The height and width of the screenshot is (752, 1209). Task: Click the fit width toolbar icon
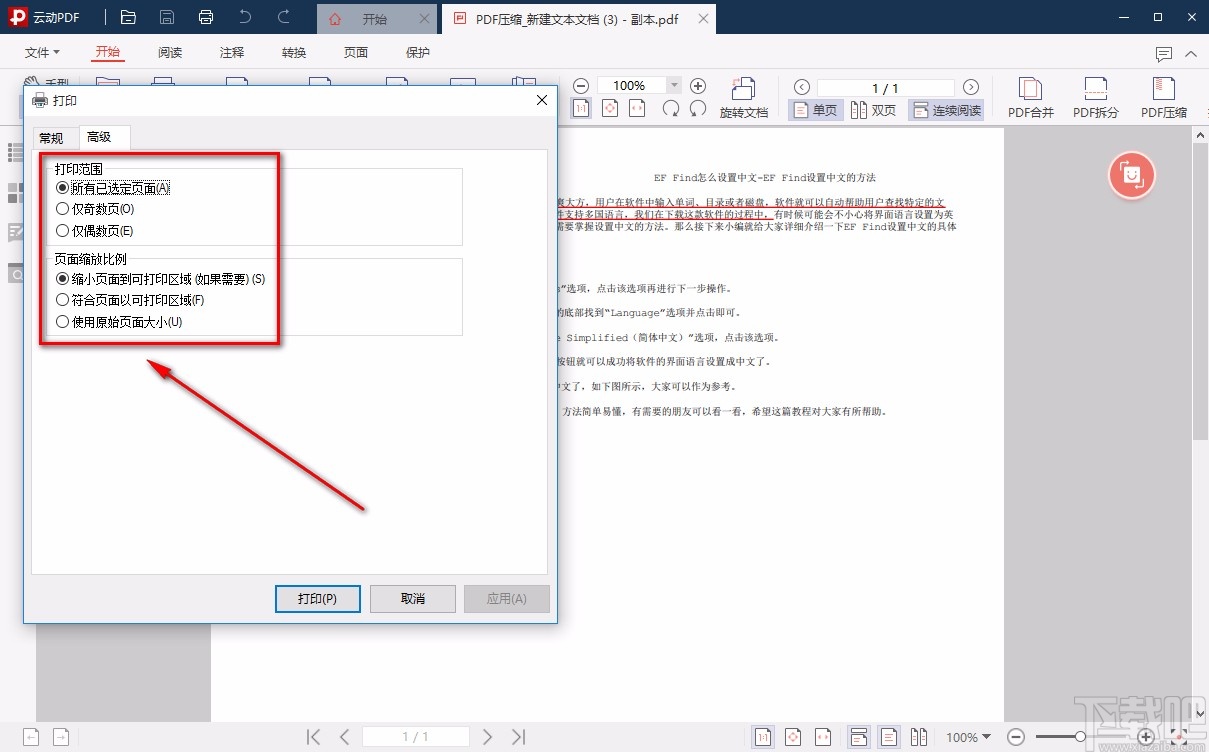637,108
